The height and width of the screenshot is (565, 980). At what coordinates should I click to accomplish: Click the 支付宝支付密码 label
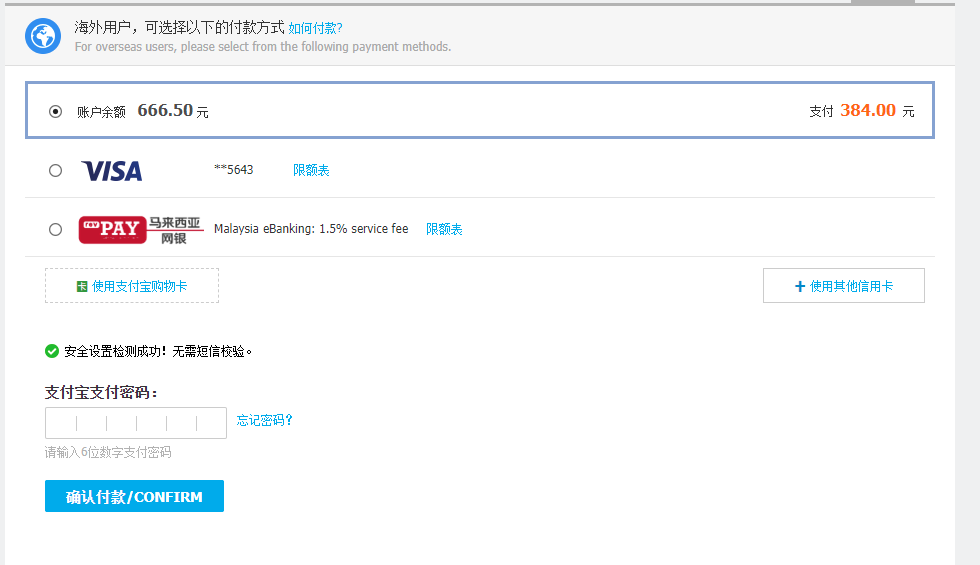coord(101,392)
